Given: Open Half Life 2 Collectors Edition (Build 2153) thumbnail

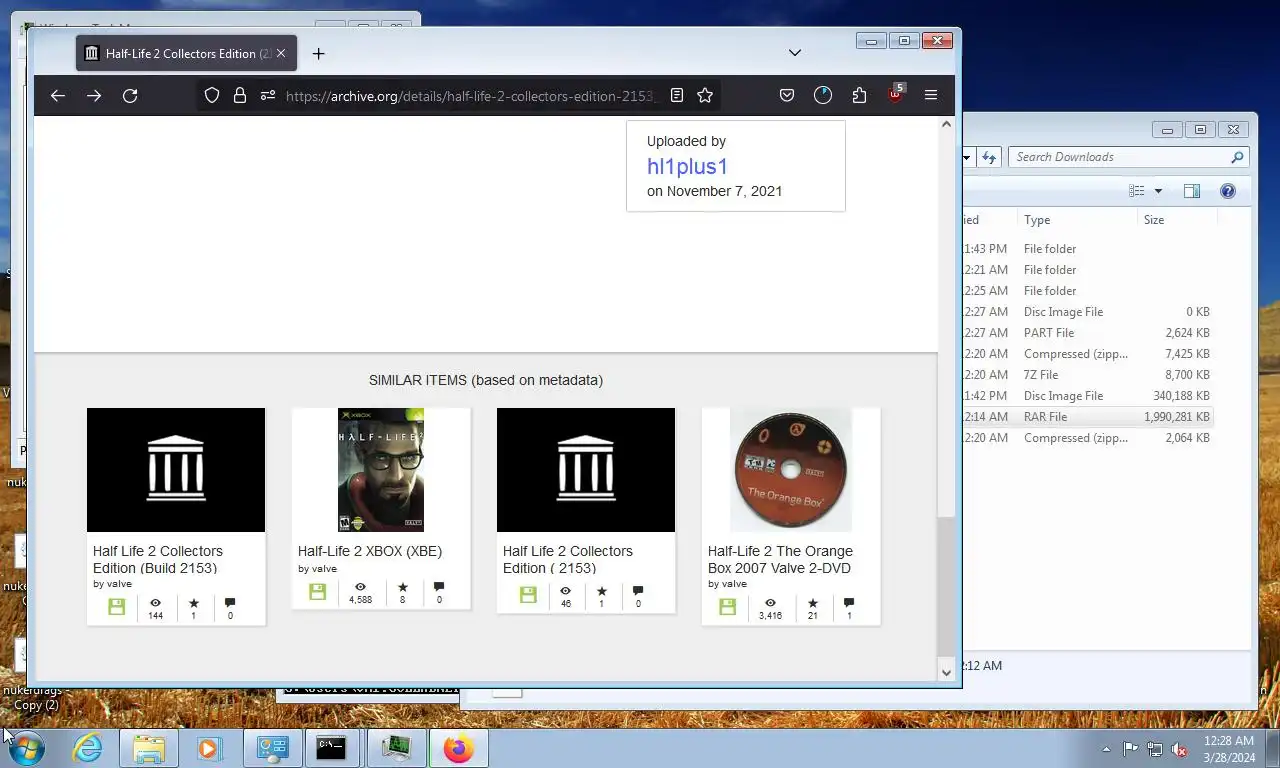Looking at the screenshot, I should tap(176, 470).
